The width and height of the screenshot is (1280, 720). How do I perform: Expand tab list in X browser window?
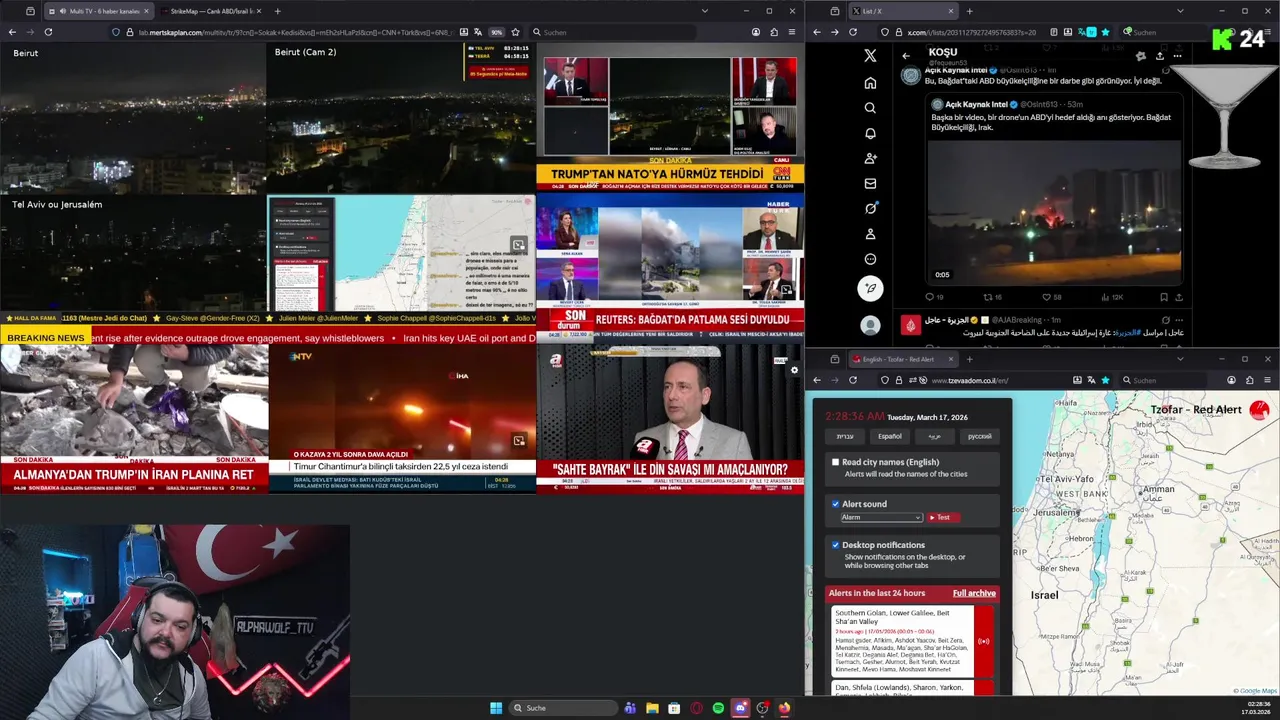click(x=1180, y=11)
